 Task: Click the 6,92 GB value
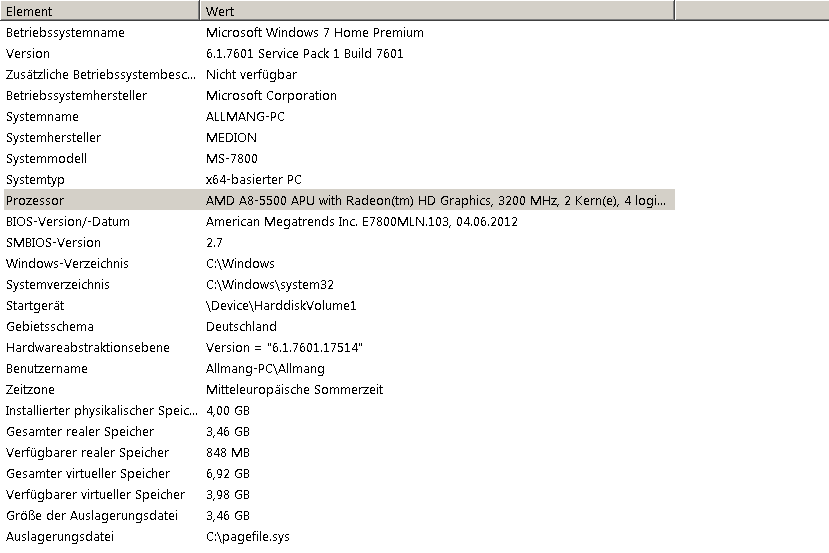228,474
